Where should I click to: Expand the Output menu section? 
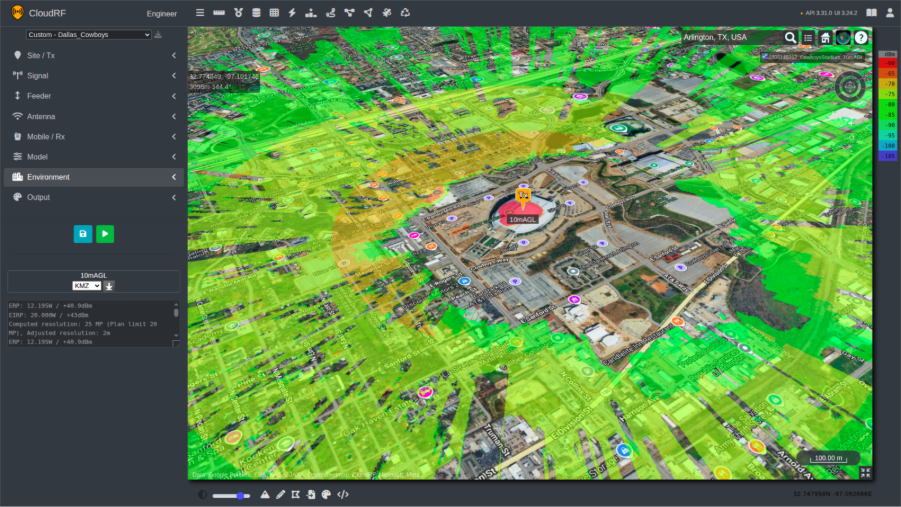point(93,197)
